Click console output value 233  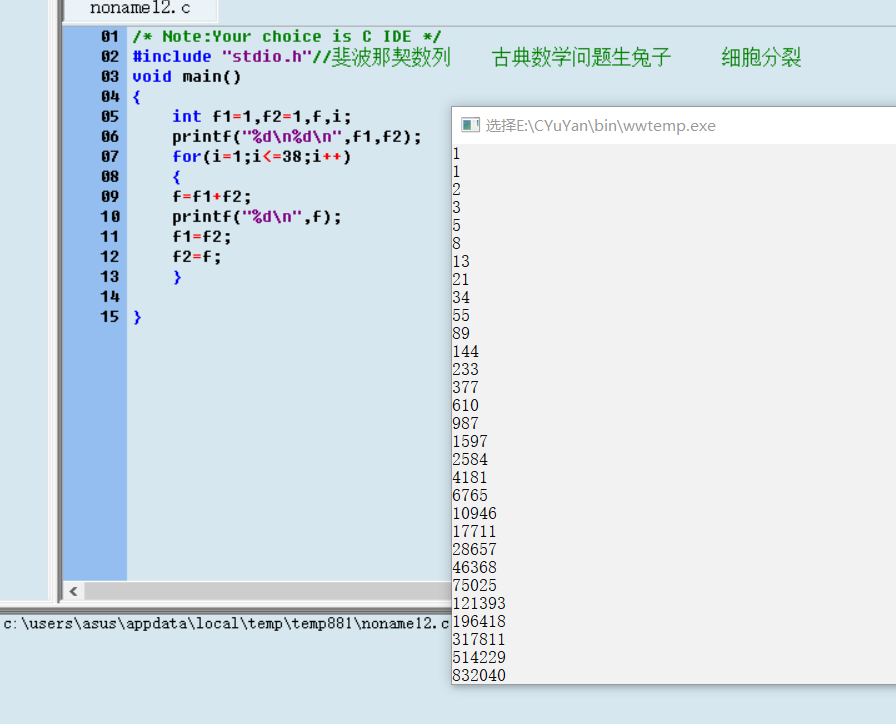click(466, 369)
